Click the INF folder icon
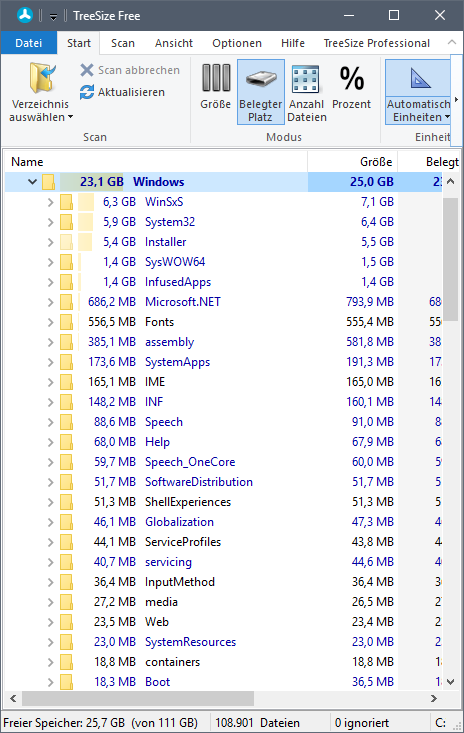Viewport: 464px width, 733px height. coord(66,402)
